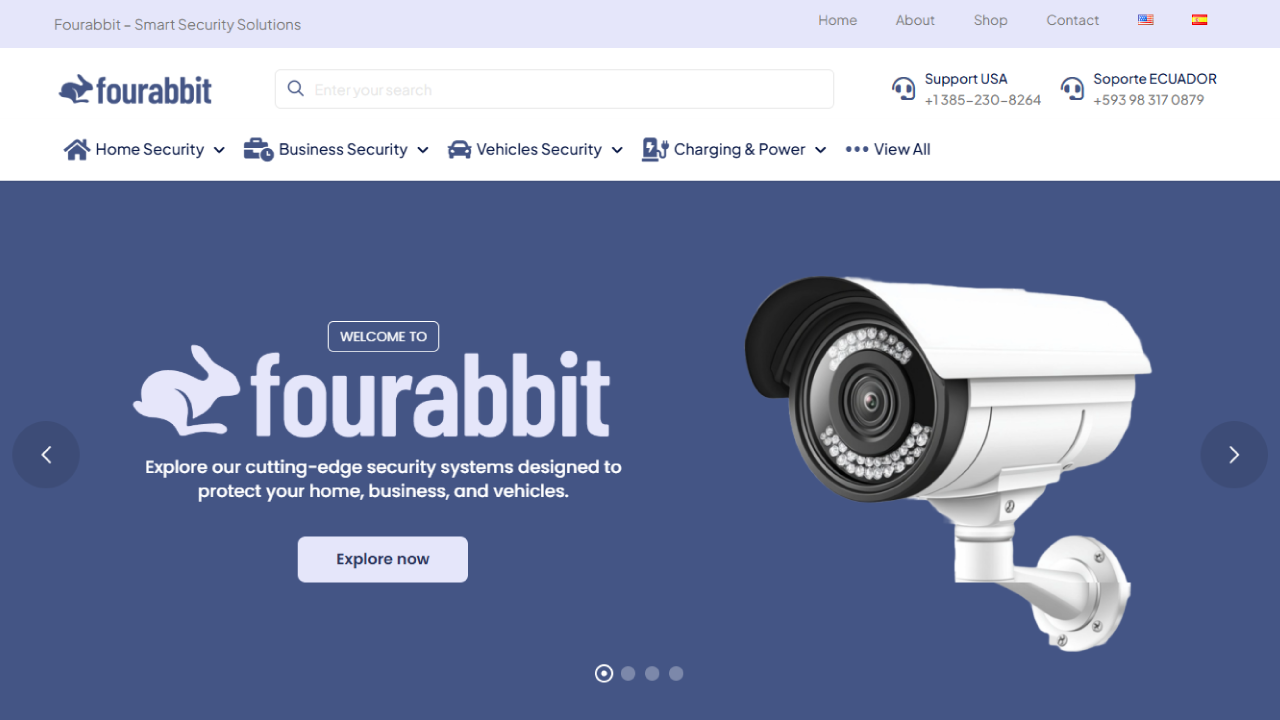Click the briefcase icon beside Business Security
This screenshot has height=720, width=1280.
pyautogui.click(x=258, y=149)
